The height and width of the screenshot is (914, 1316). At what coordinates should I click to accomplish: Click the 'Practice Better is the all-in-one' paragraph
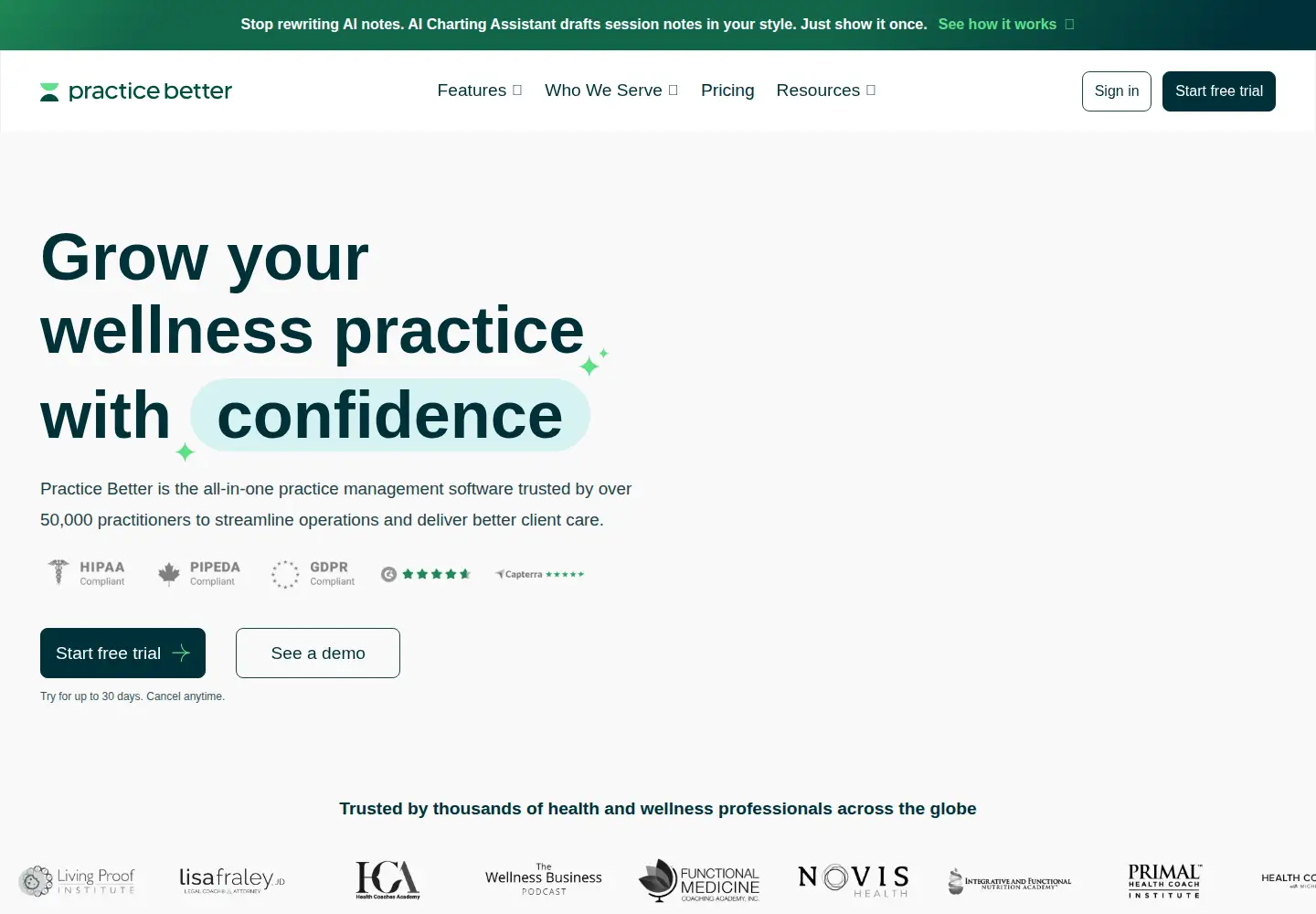pos(336,505)
